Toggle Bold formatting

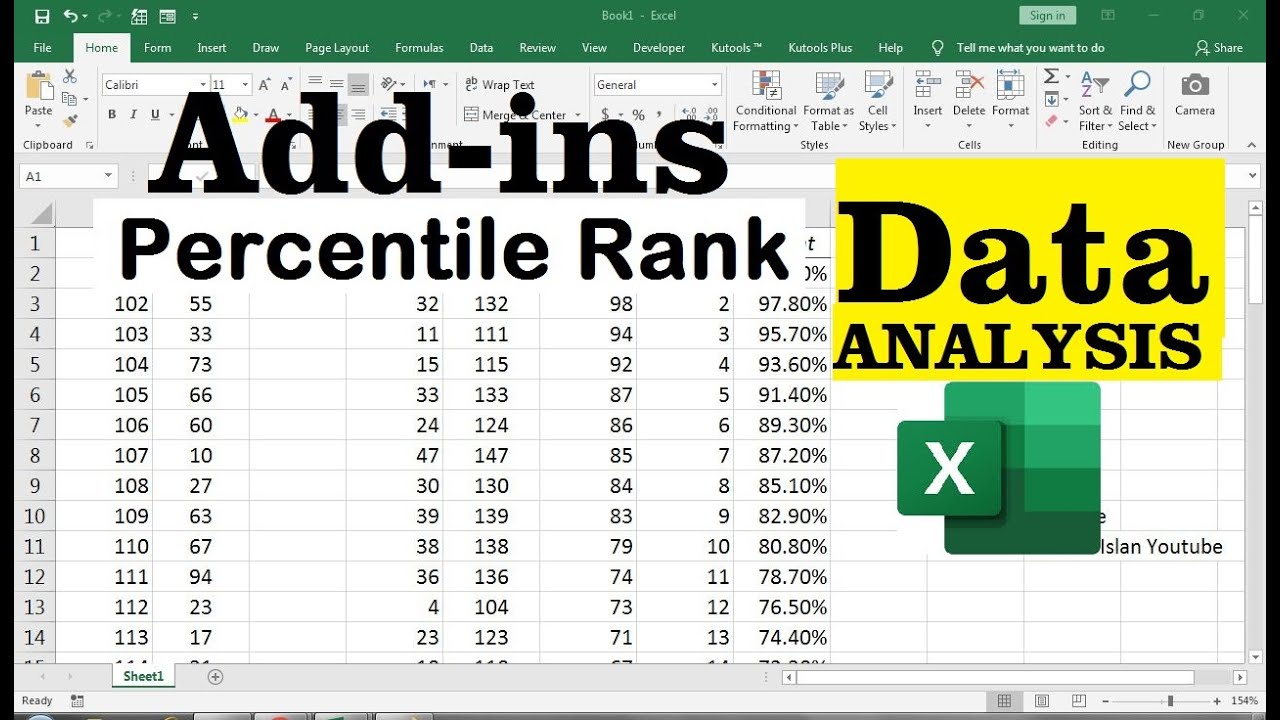(112, 115)
